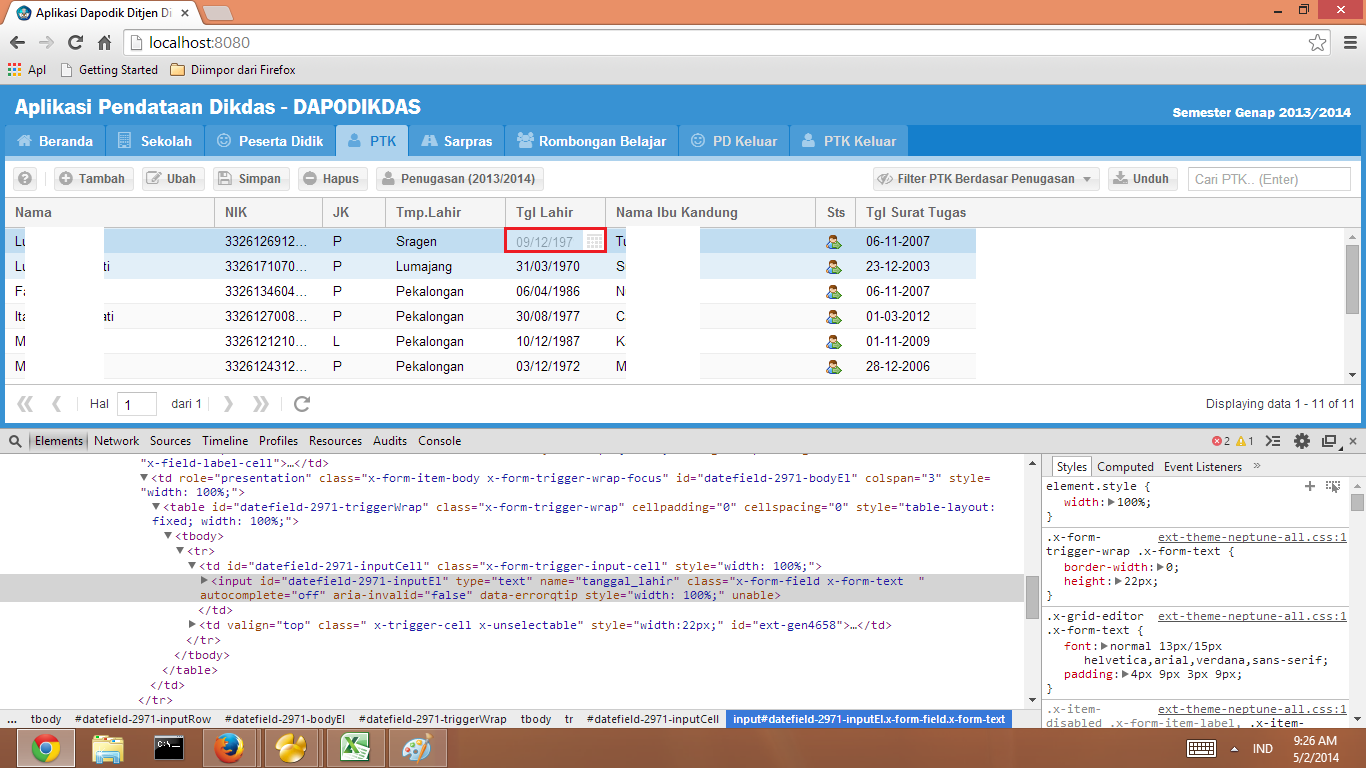The width and height of the screenshot is (1366, 768).
Task: Expand the padding property triangle
Action: (1126, 675)
